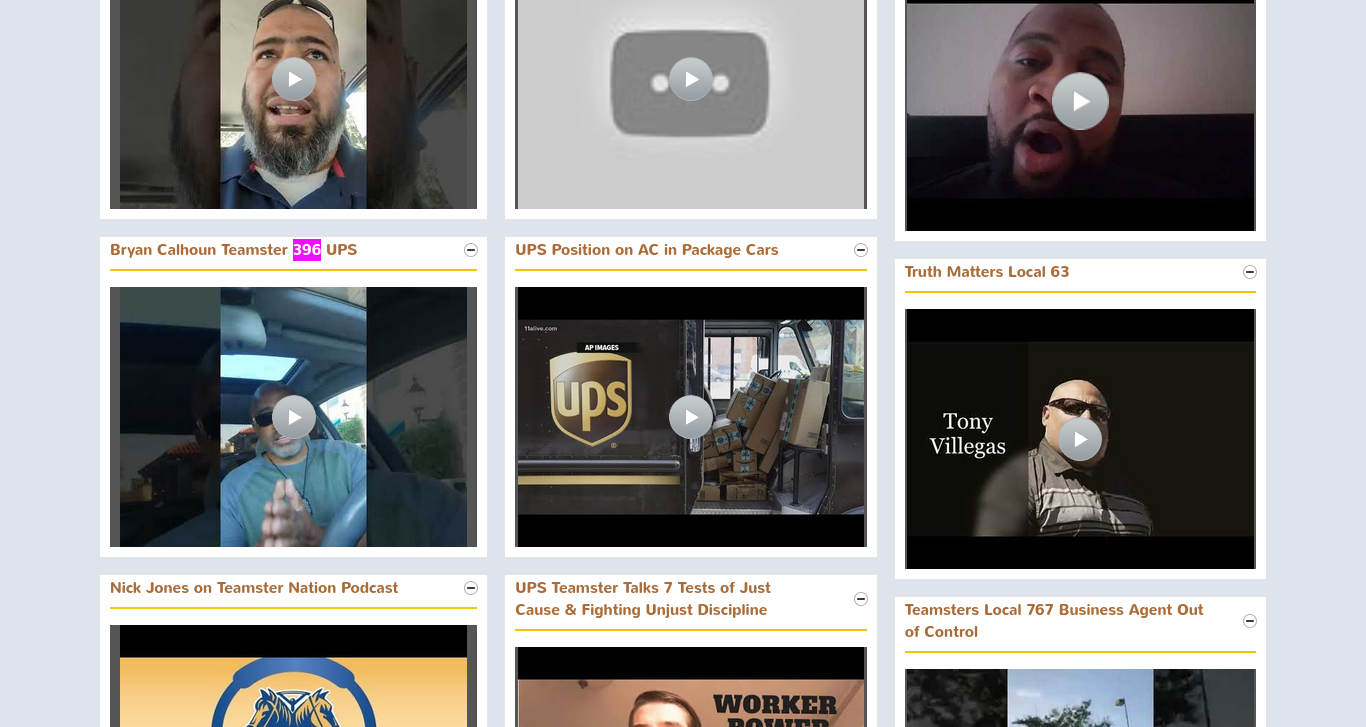Play the bearded man video at top left
The width and height of the screenshot is (1366, 727).
293,79
